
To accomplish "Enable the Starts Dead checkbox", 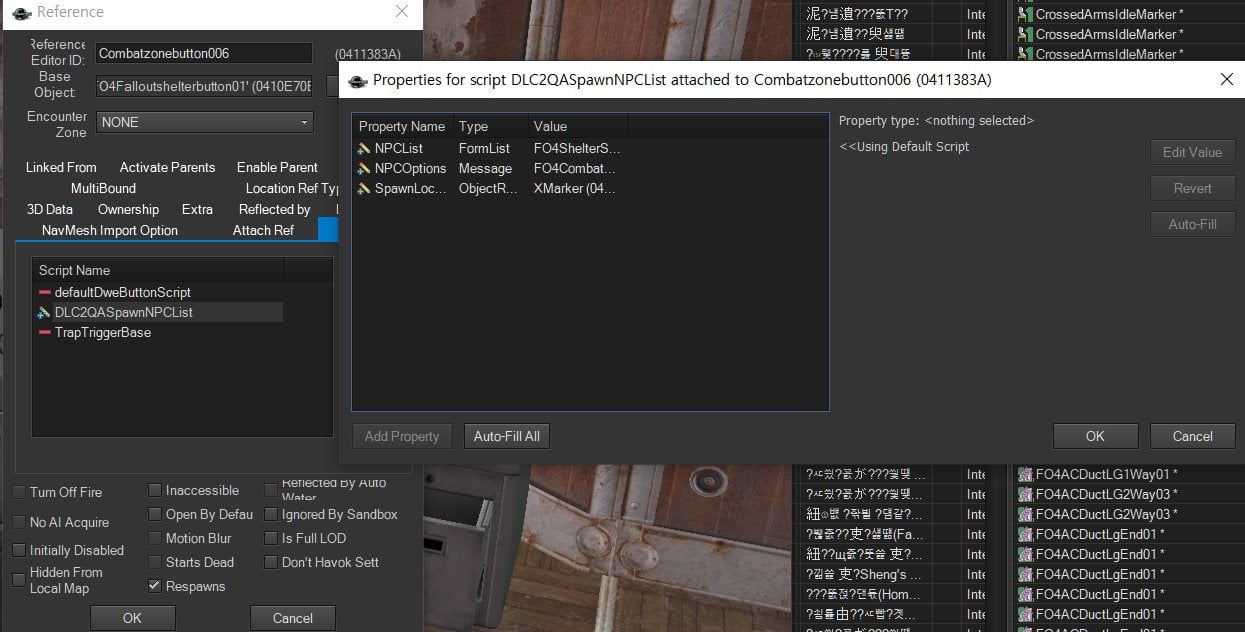I will pos(155,562).
